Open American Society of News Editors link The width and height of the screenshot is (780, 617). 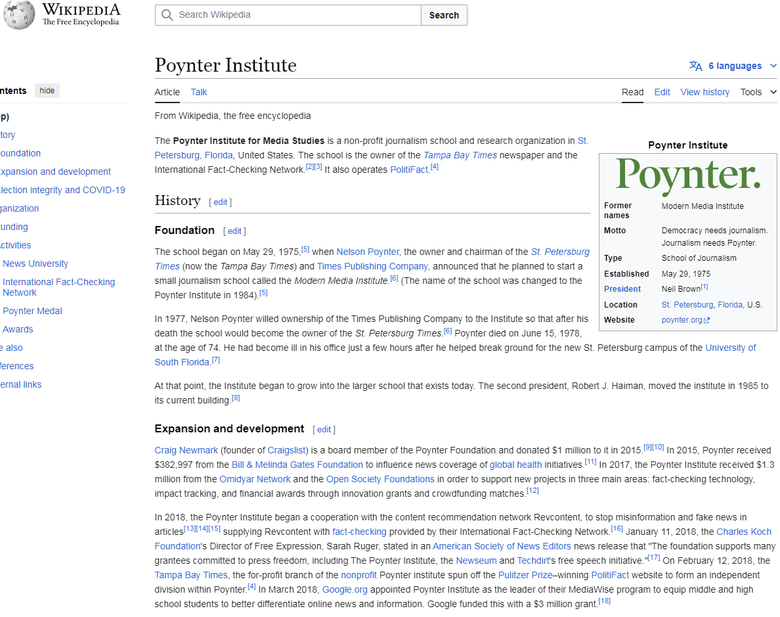(x=501, y=546)
